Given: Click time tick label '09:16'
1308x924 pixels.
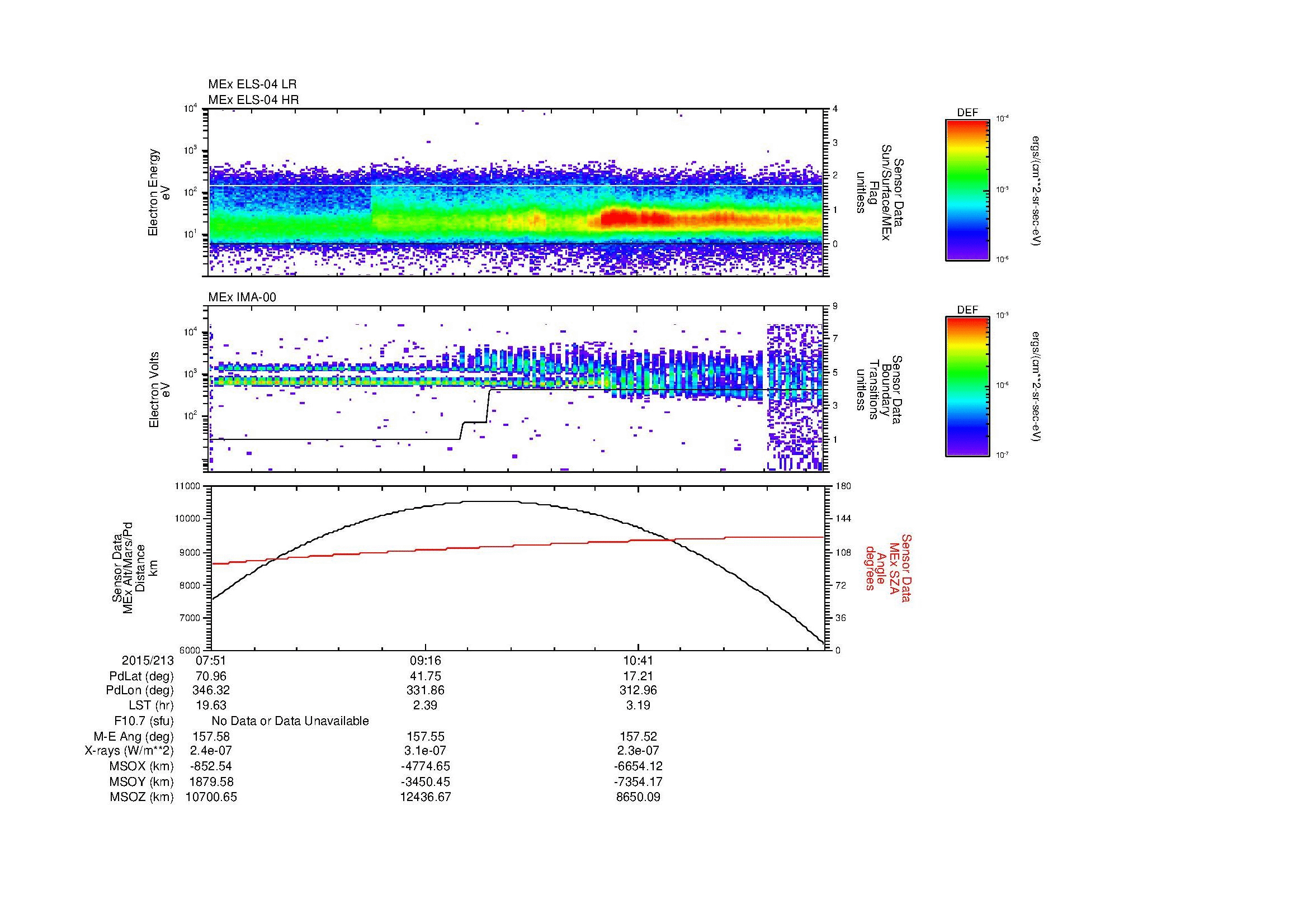Looking at the screenshot, I should [x=425, y=661].
